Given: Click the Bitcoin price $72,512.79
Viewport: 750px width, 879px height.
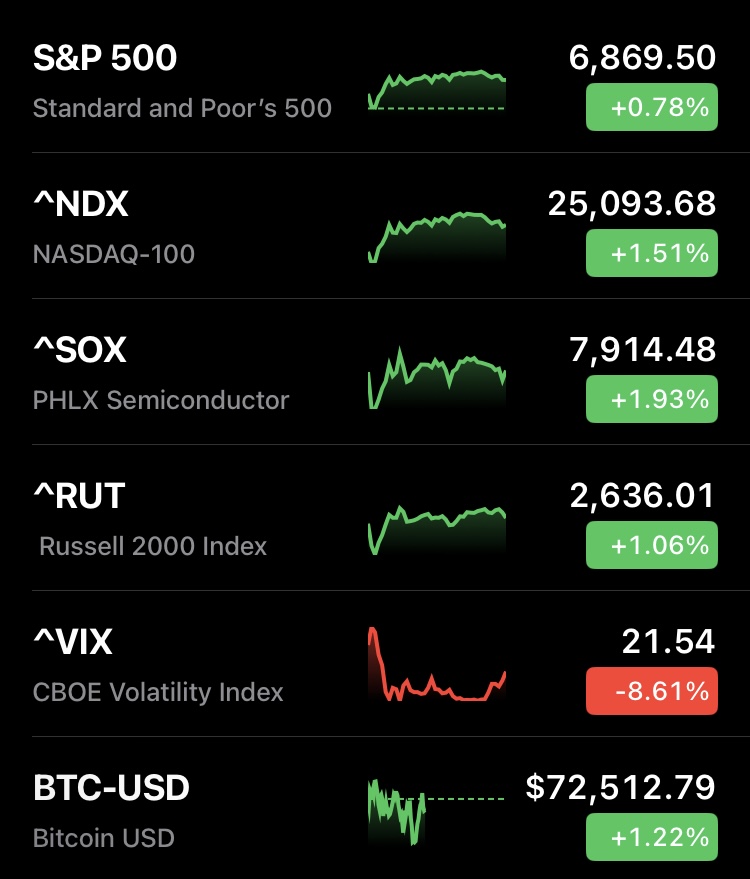Looking at the screenshot, I should click(620, 788).
